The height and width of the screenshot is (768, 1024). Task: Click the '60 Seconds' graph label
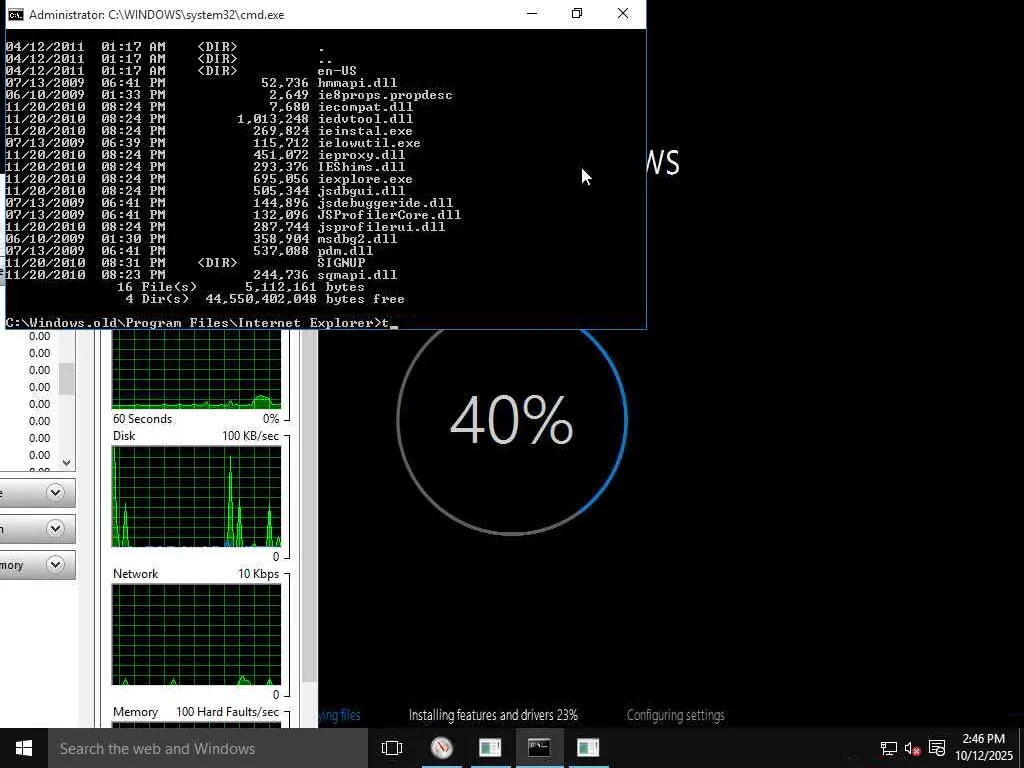142,419
